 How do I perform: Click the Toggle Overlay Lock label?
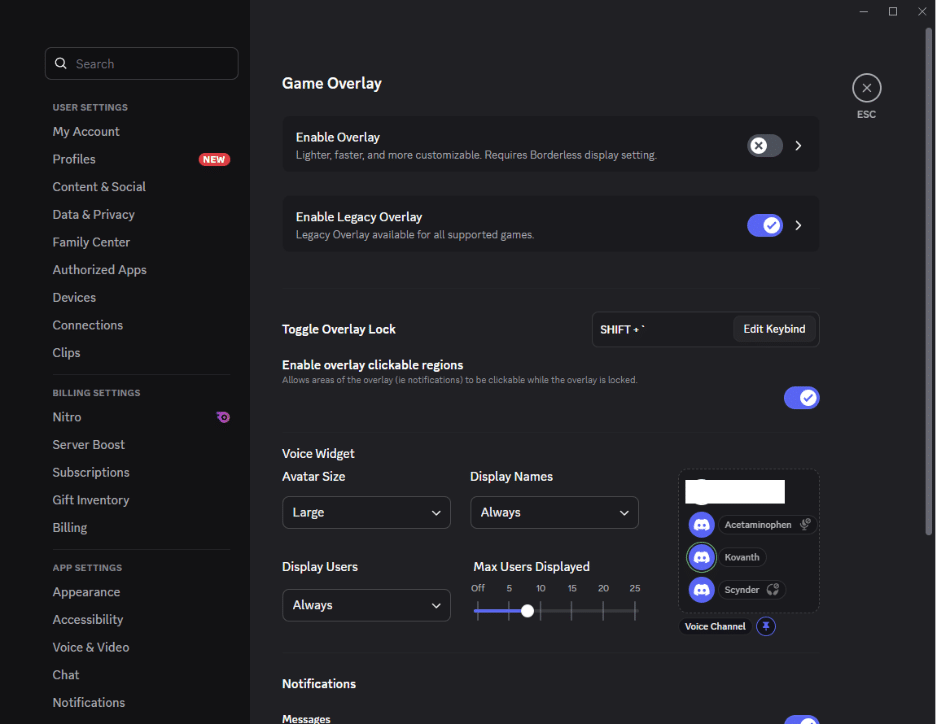point(338,329)
